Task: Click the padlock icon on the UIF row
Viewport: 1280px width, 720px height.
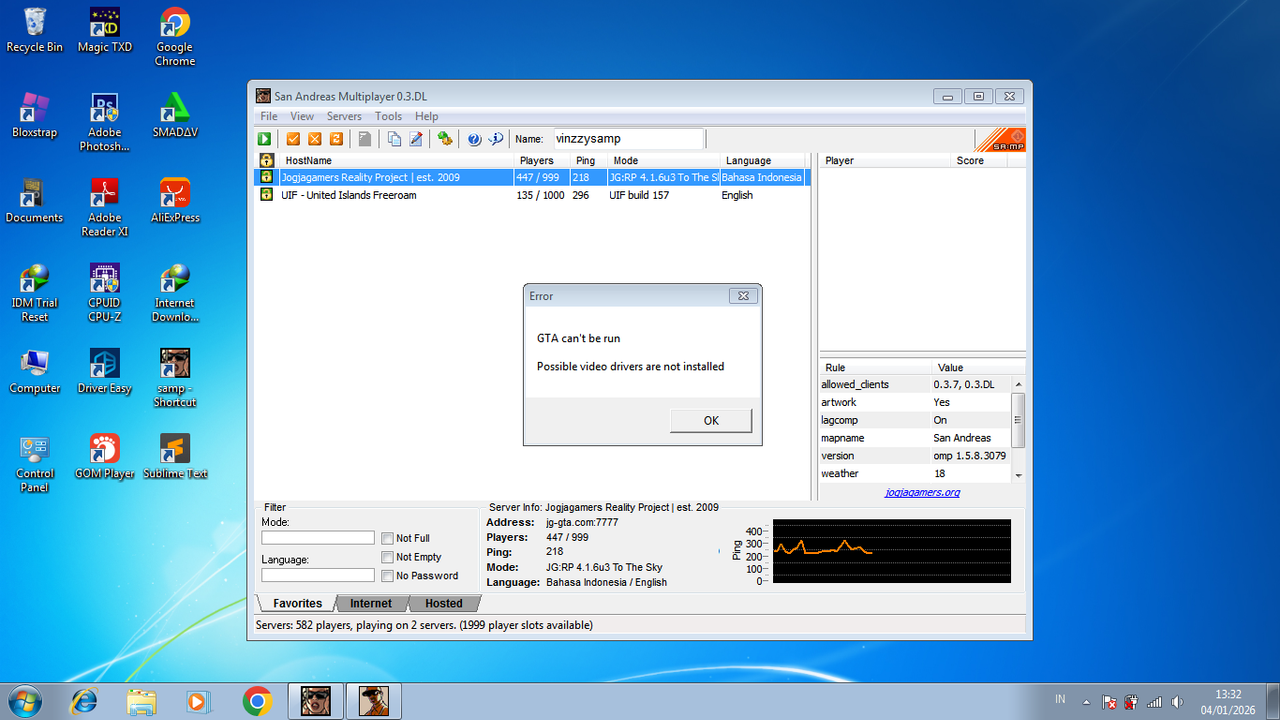Action: click(x=267, y=195)
